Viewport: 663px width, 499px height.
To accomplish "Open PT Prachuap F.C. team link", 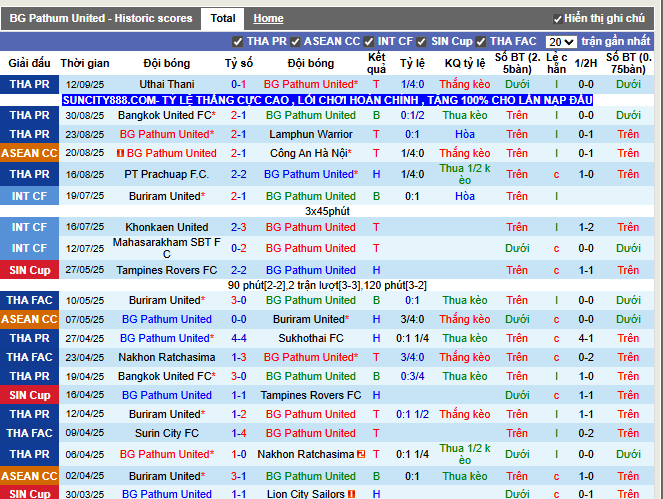I will pos(167,174).
